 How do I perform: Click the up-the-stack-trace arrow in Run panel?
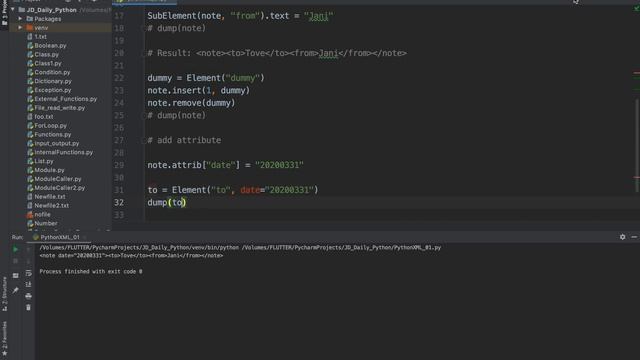[x=29, y=249]
